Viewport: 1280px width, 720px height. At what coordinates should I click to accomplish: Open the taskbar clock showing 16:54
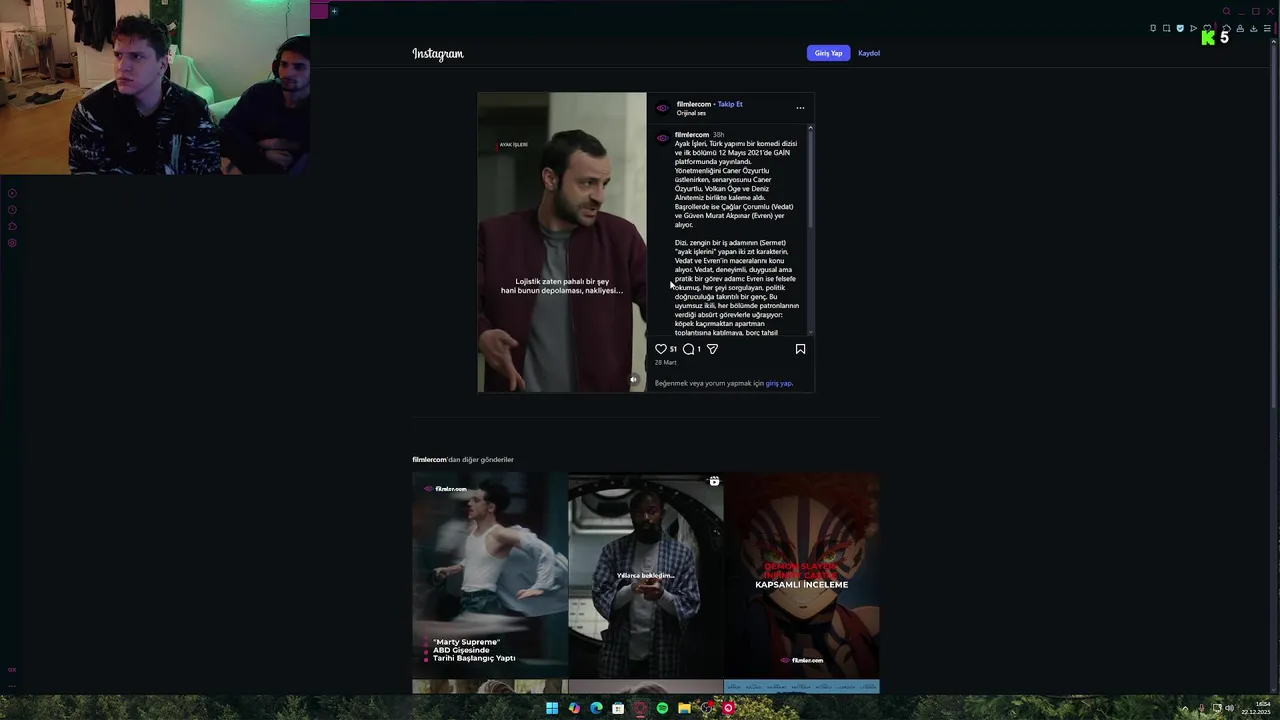(x=1256, y=708)
